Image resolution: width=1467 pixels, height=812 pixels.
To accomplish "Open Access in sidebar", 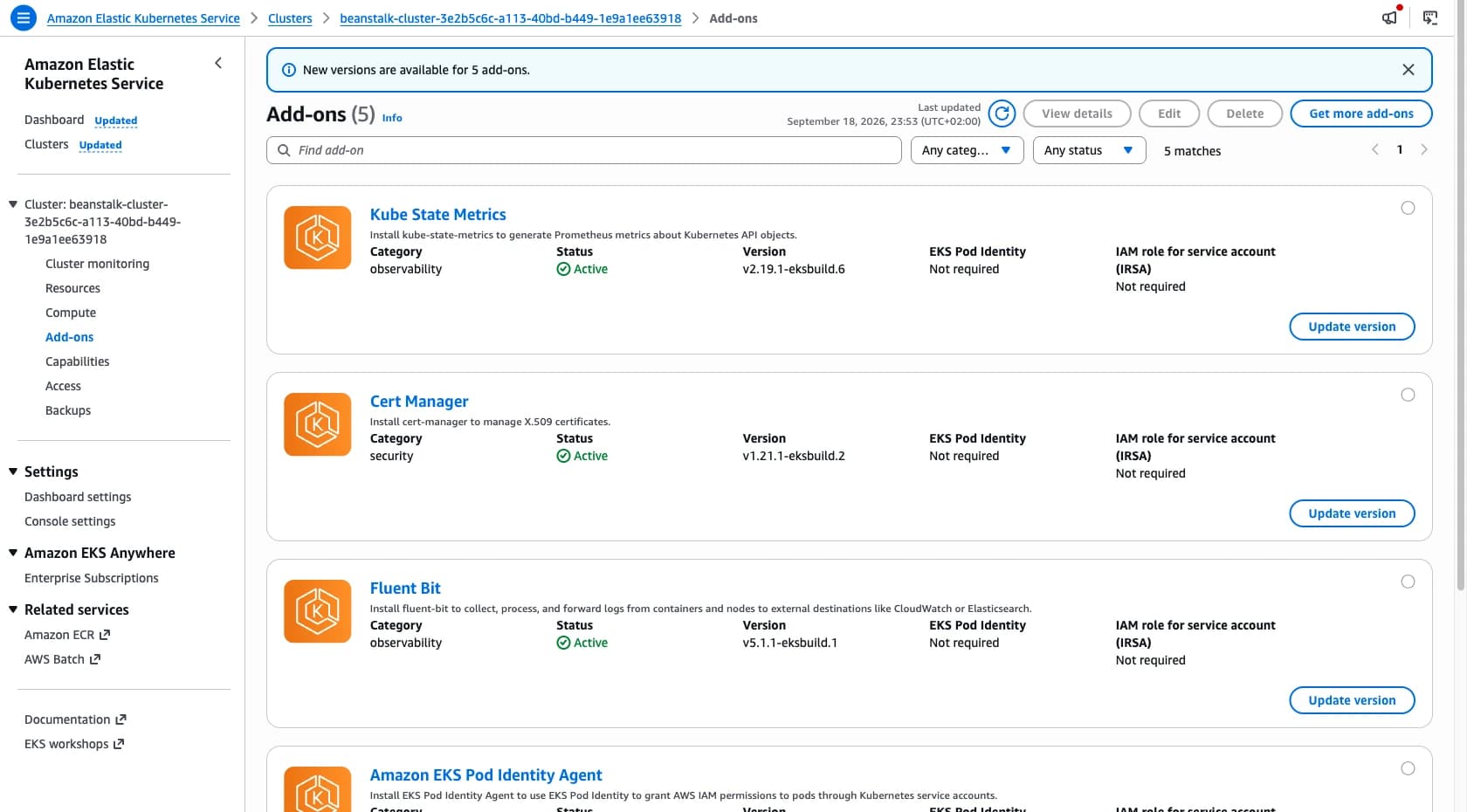I will (x=63, y=386).
